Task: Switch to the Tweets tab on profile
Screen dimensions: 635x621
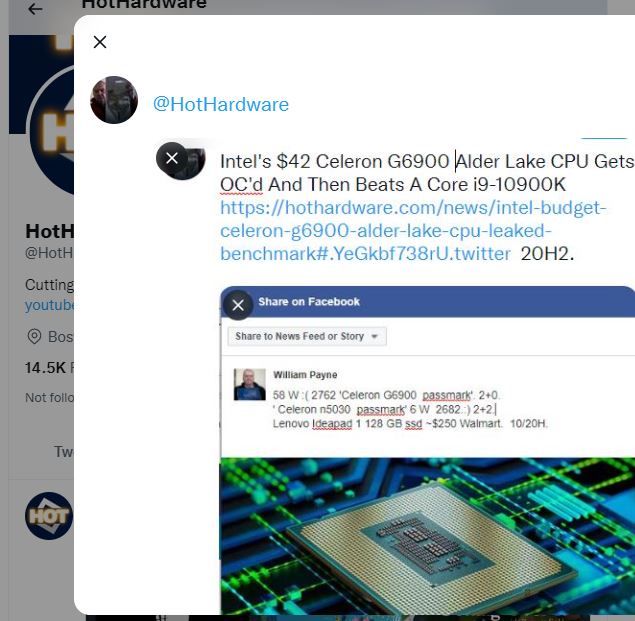Action: (x=64, y=451)
